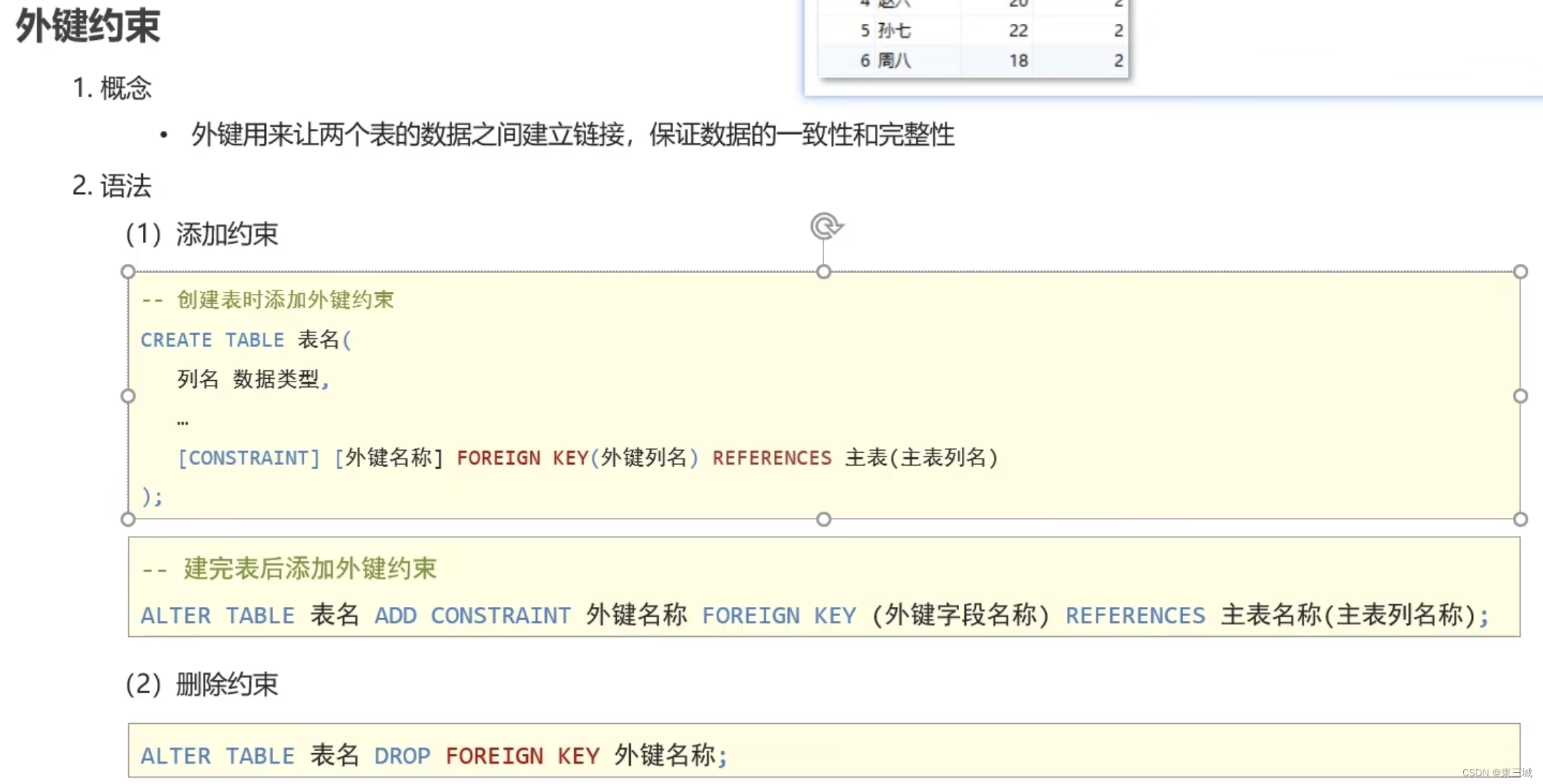
Task: Select the top-right resize handle of the code box
Action: [x=1520, y=272]
